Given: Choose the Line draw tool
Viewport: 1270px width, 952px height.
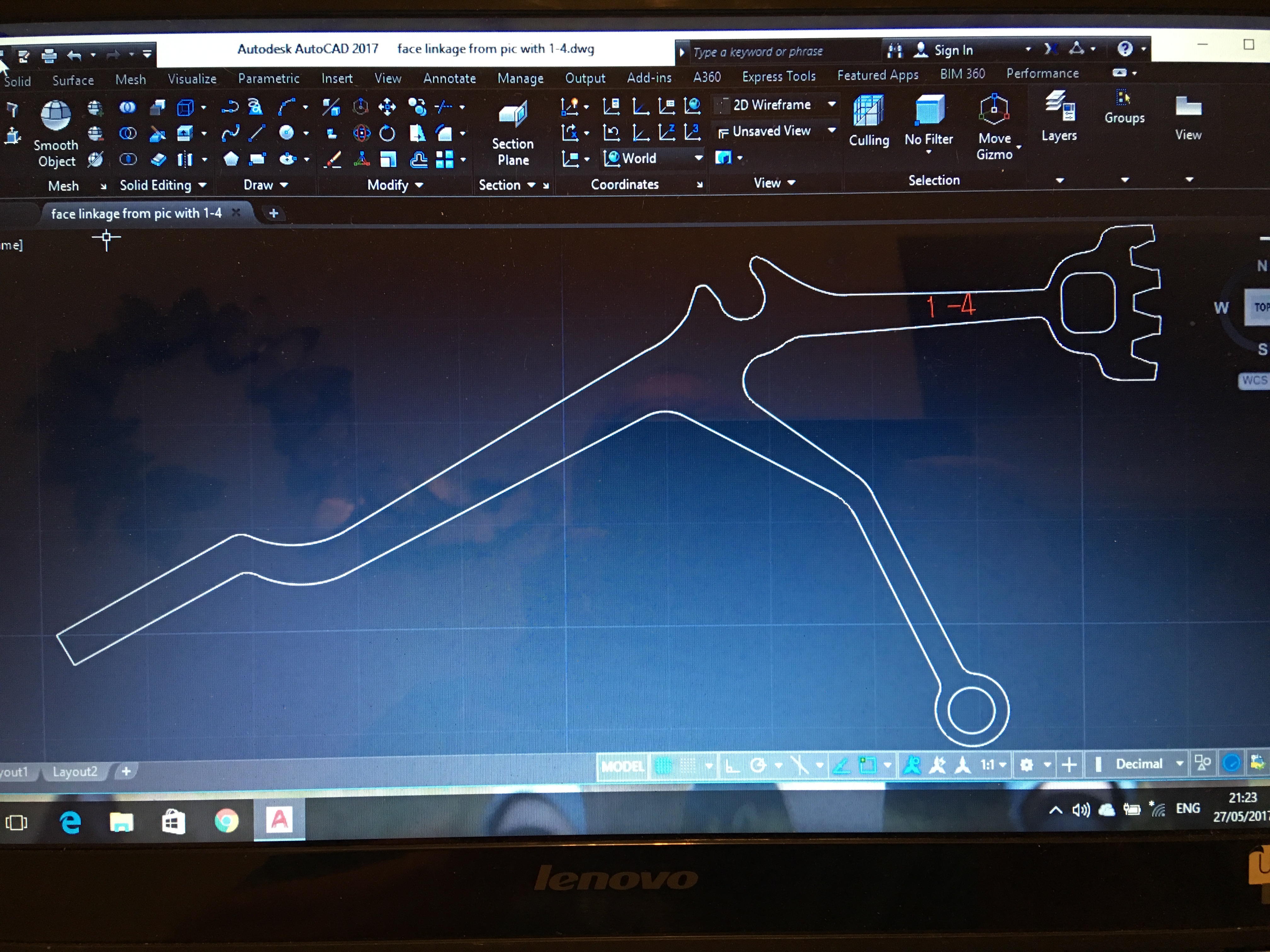Looking at the screenshot, I should tap(257, 133).
